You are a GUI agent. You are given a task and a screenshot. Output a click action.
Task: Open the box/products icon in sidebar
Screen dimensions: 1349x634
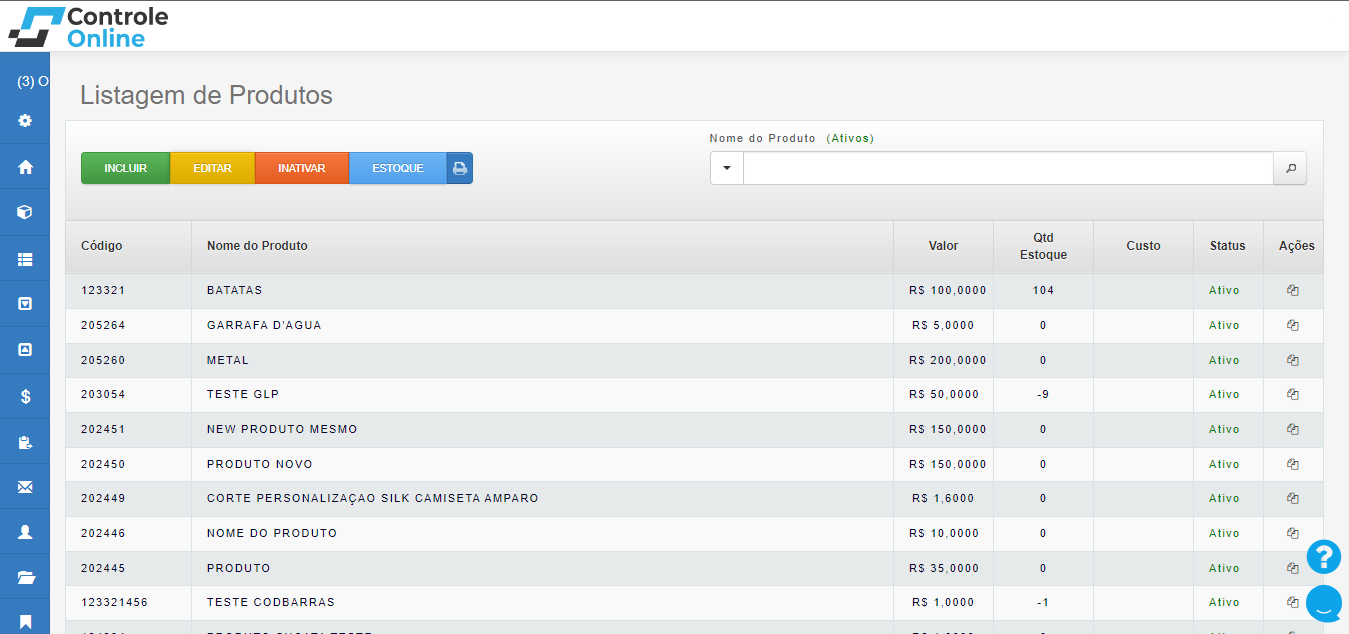[x=25, y=212]
